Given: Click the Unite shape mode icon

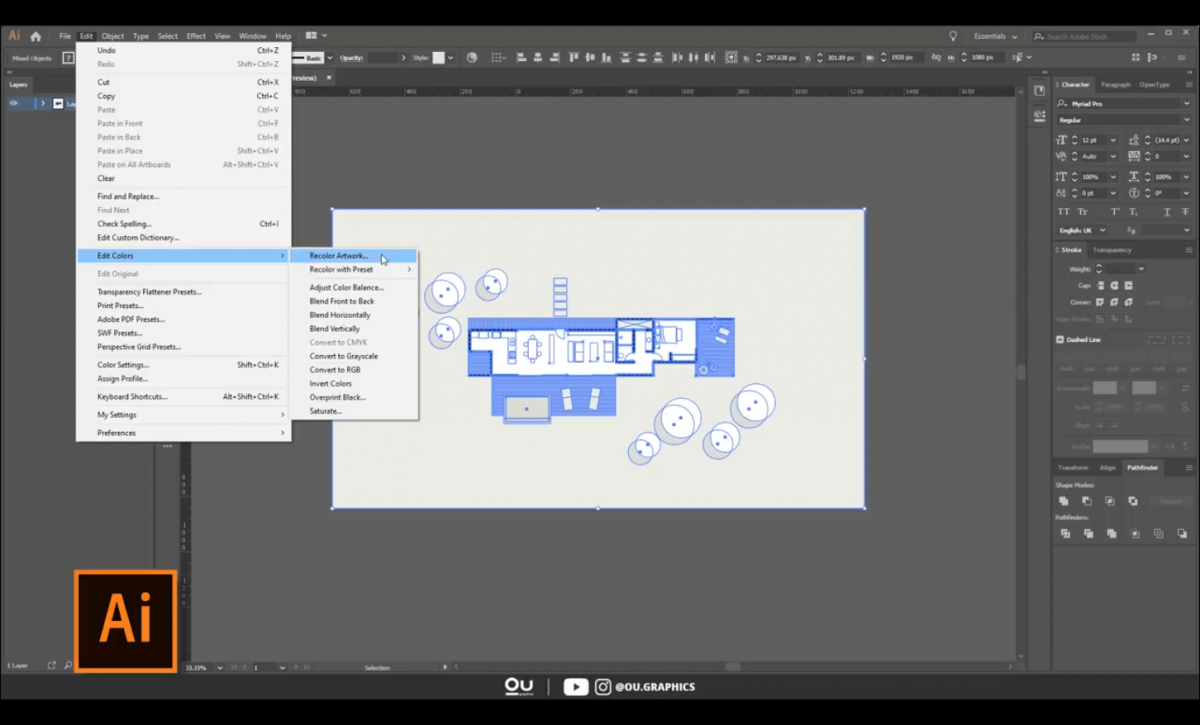Looking at the screenshot, I should pyautogui.click(x=1064, y=501).
